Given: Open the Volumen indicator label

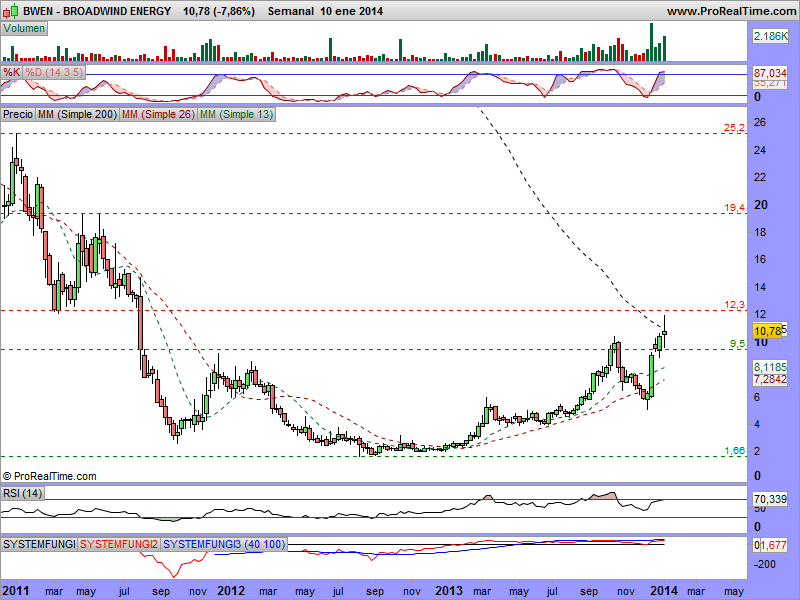Looking at the screenshot, I should 24,29.
